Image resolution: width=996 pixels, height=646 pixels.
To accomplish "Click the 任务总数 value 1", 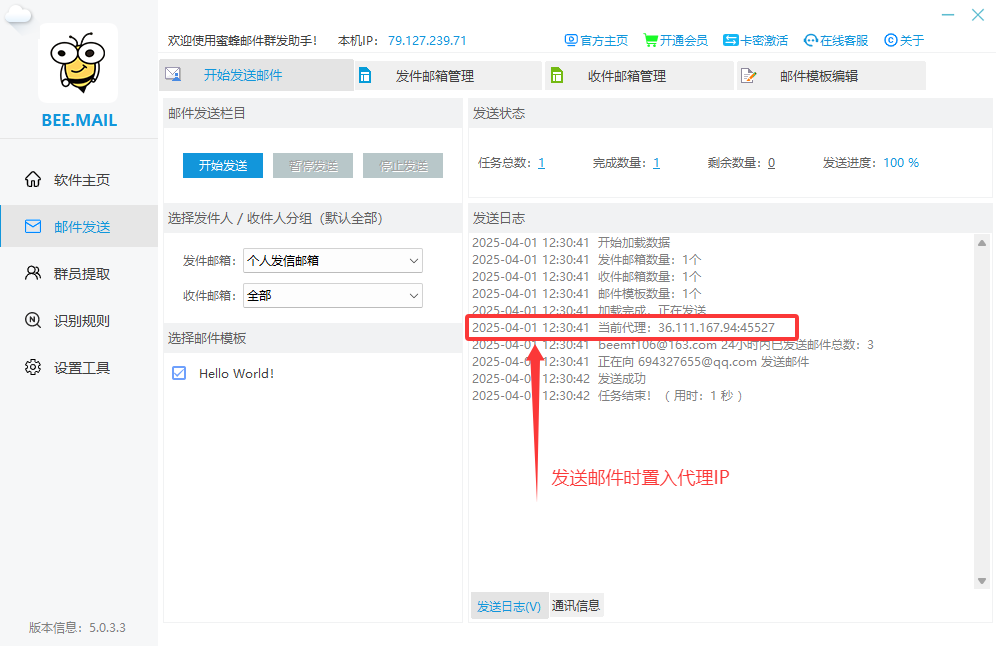I will pos(541,163).
